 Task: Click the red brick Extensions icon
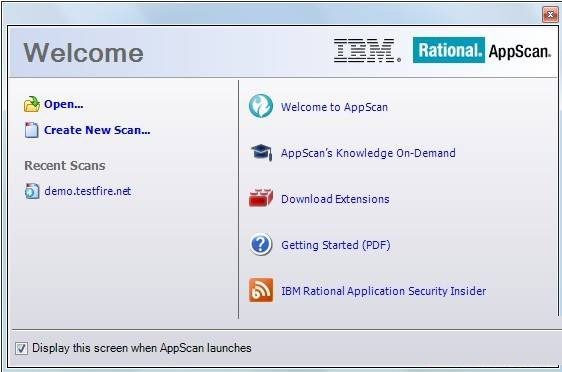click(261, 198)
